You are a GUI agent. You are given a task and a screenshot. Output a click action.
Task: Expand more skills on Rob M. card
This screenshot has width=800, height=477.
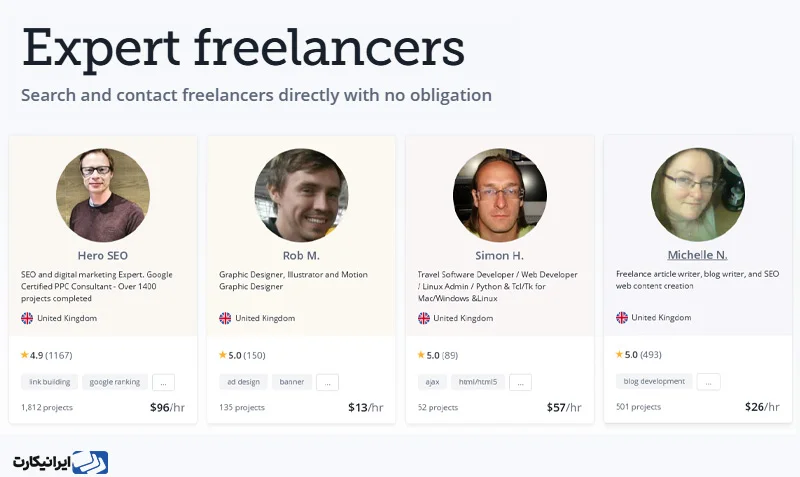point(328,382)
